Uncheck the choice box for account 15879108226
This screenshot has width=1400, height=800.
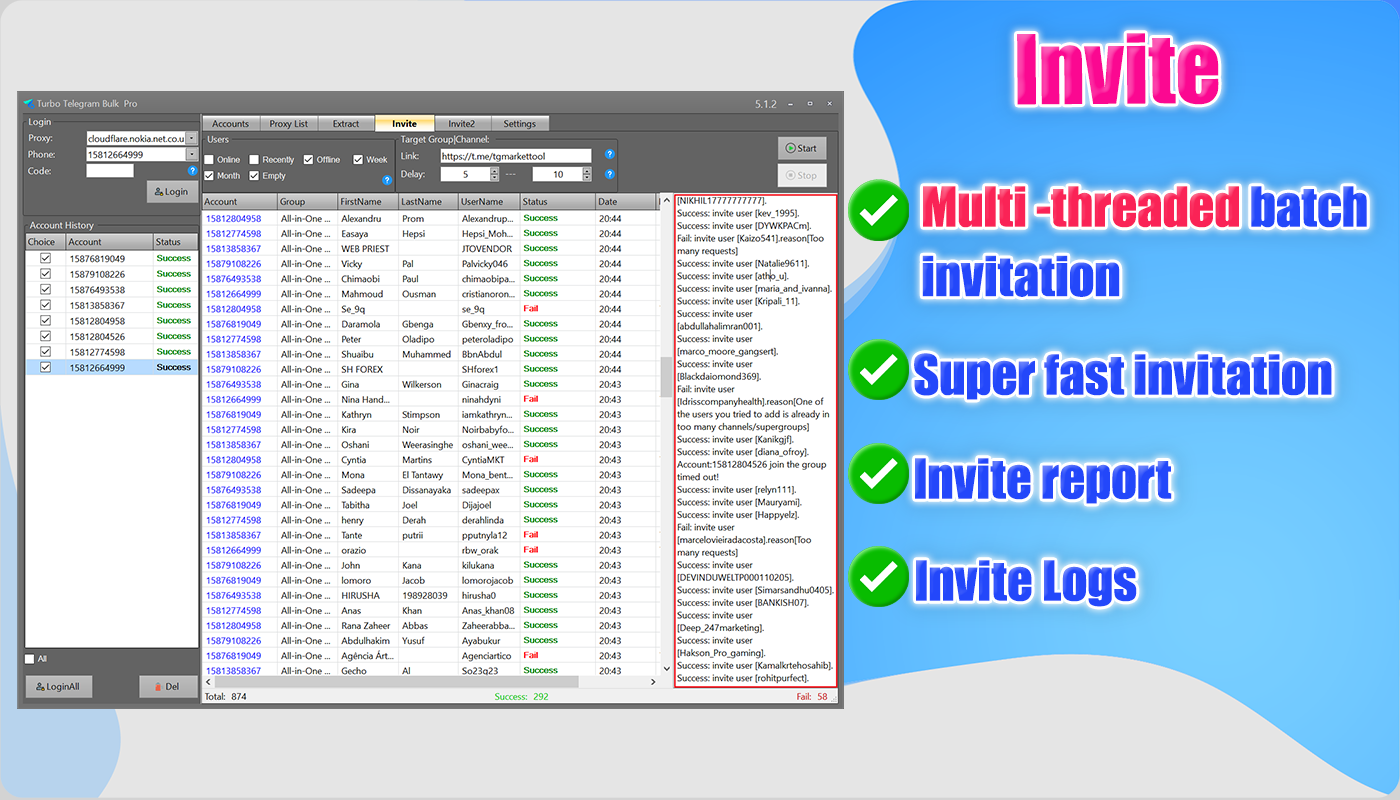point(45,274)
